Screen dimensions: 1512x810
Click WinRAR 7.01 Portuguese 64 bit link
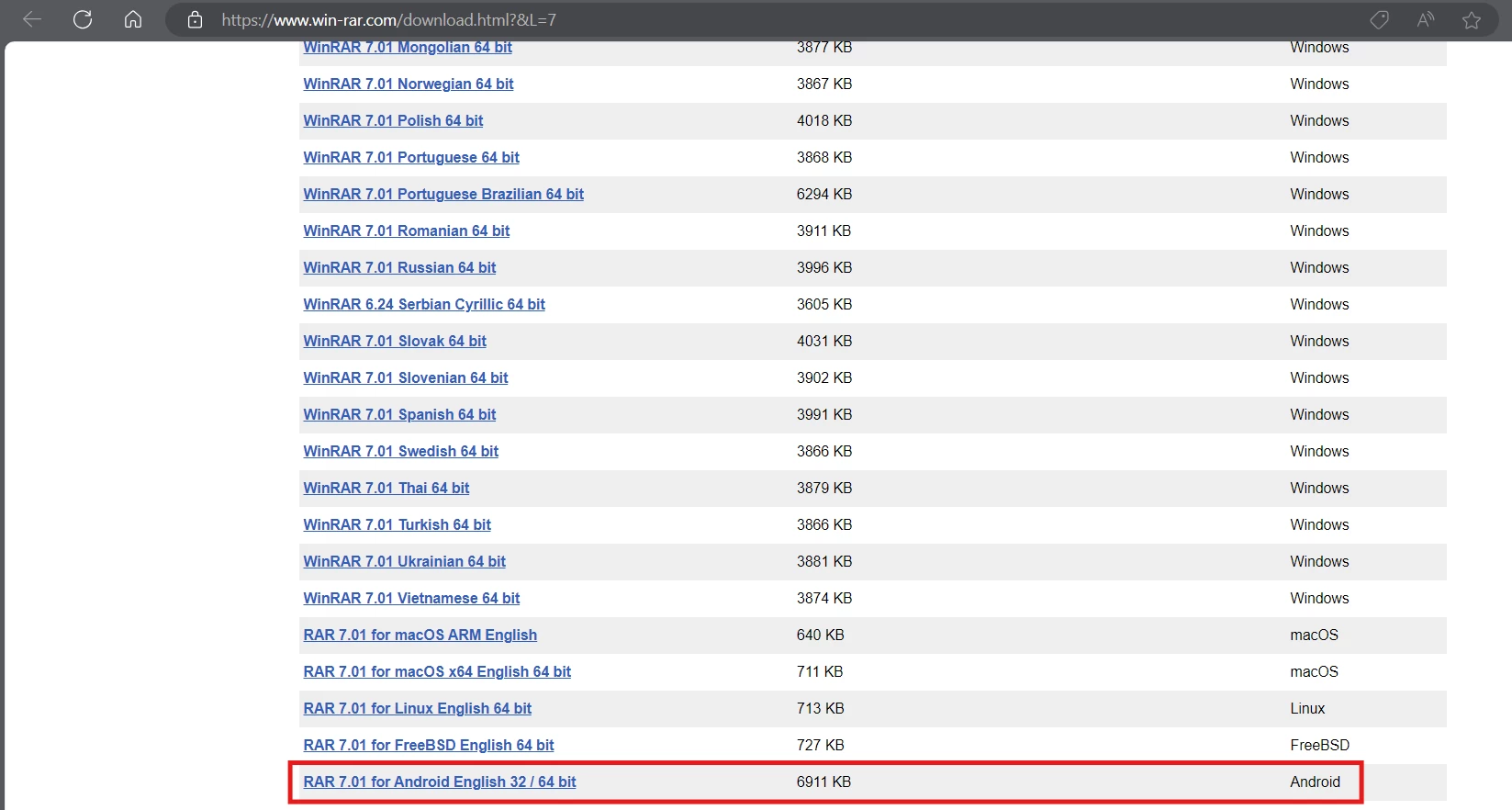[411, 157]
